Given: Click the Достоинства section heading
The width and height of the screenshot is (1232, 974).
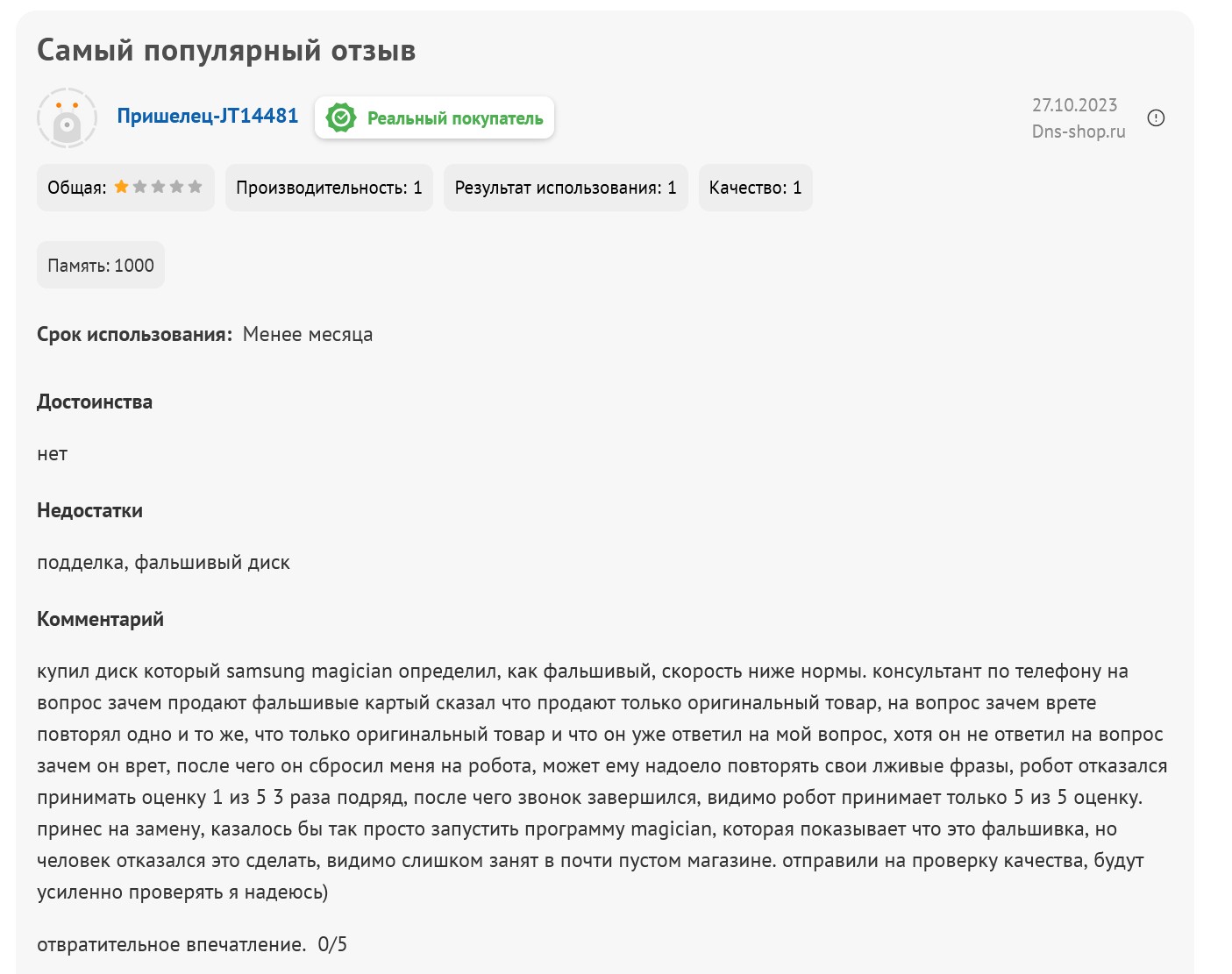Looking at the screenshot, I should click(95, 402).
